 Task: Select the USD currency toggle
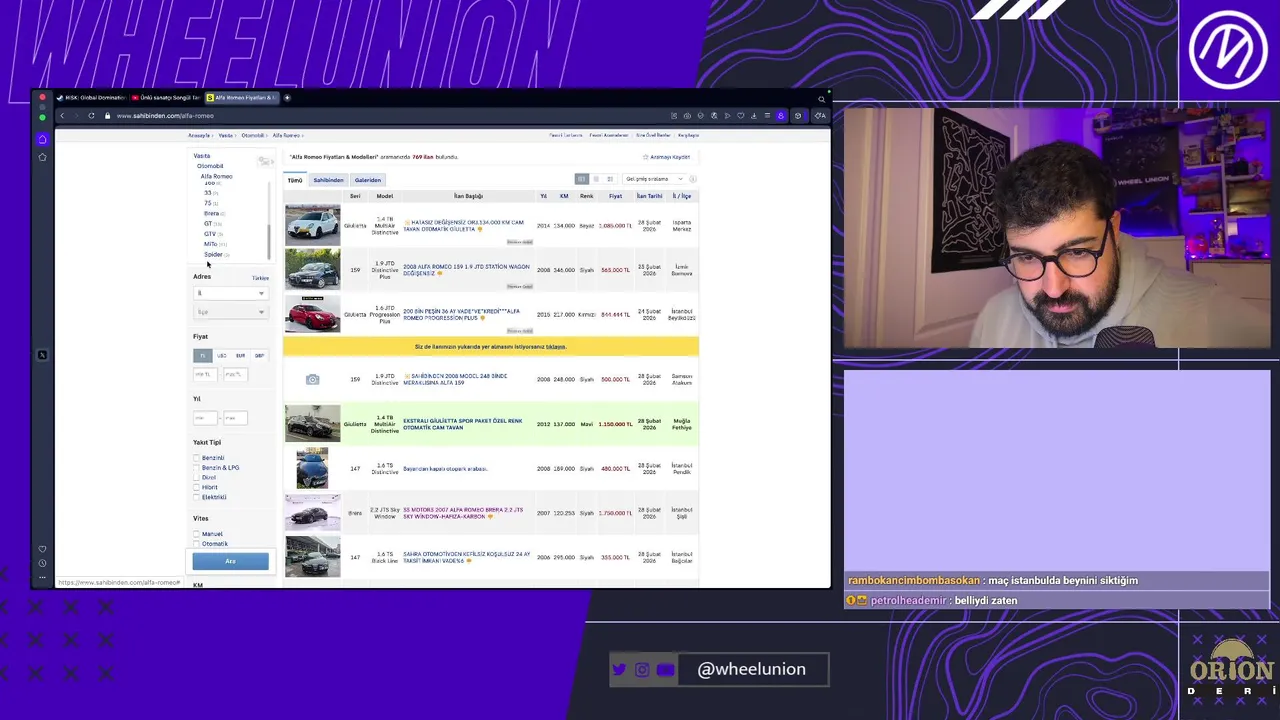(x=221, y=355)
